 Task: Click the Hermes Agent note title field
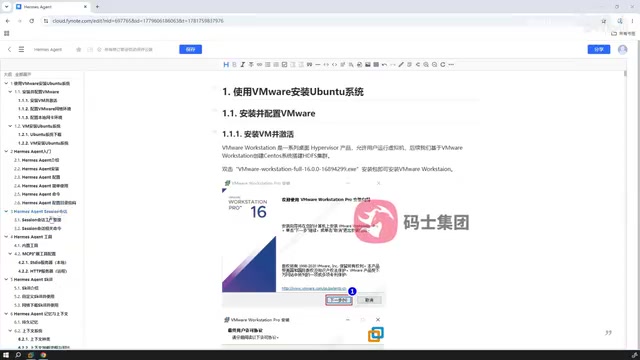pos(48,49)
